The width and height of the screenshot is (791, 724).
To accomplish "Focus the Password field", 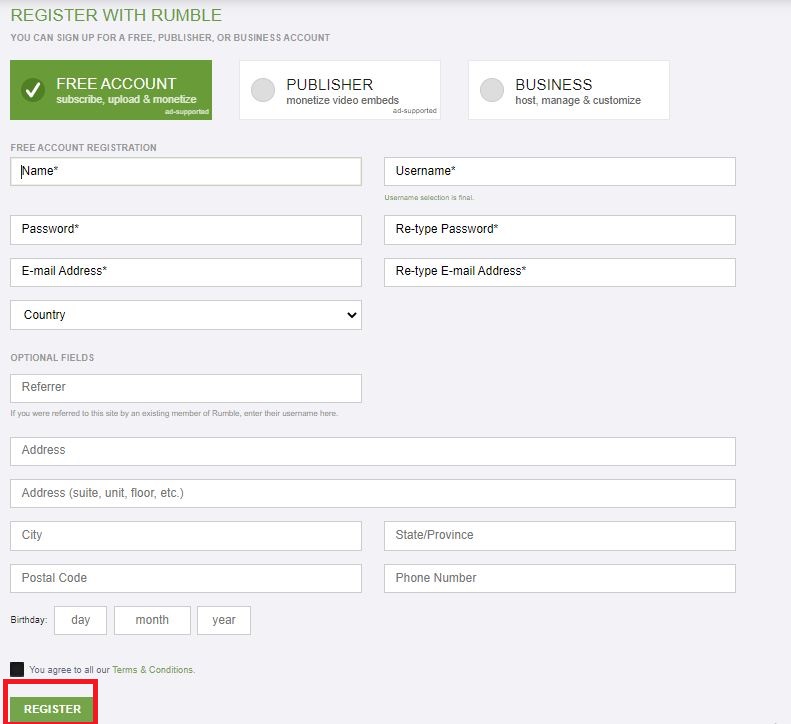I will click(x=186, y=230).
